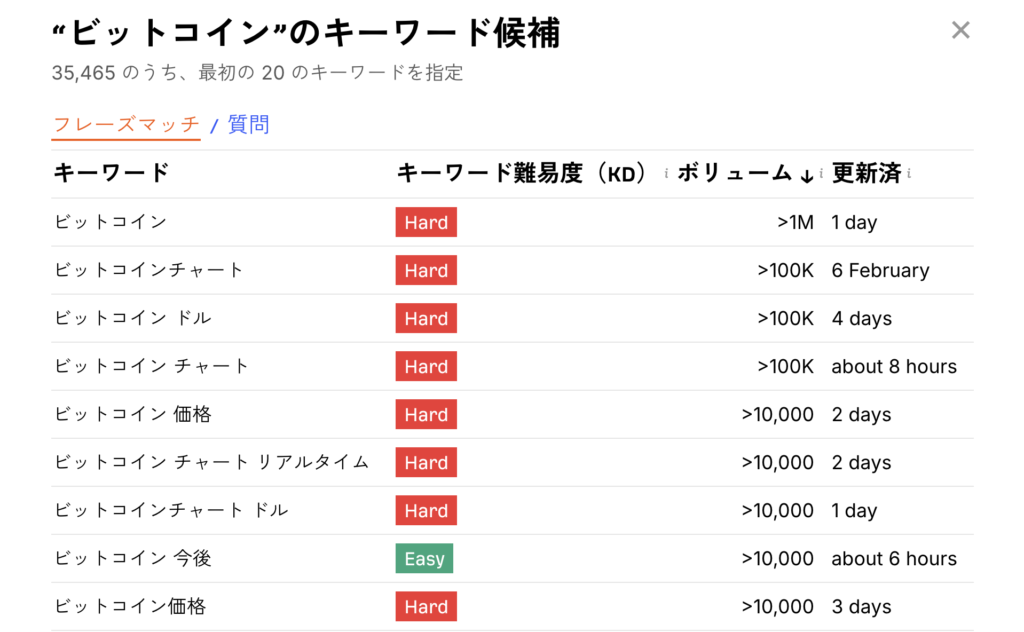Open the keyword ビットコイン
Screen dimensions: 1024x632
coord(111,222)
